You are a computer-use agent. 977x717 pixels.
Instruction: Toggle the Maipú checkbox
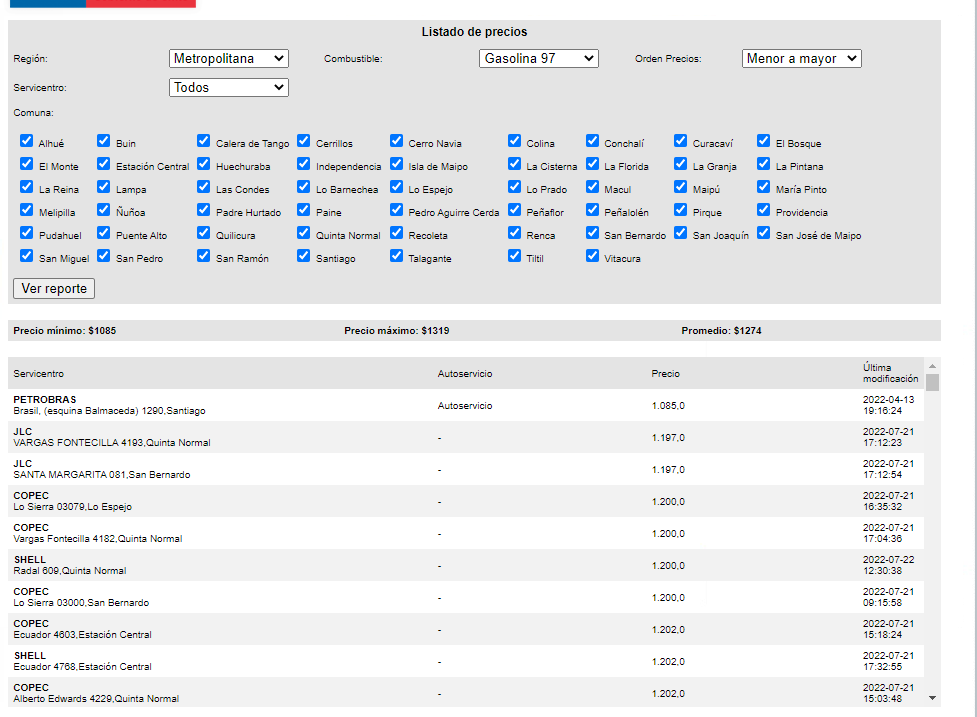pyautogui.click(x=681, y=187)
